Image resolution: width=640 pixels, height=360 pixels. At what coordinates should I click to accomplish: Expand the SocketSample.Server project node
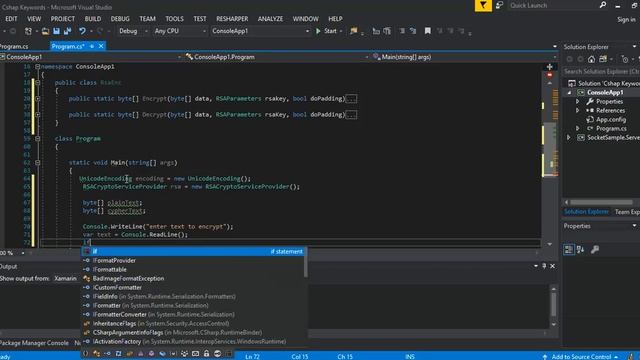click(569, 138)
